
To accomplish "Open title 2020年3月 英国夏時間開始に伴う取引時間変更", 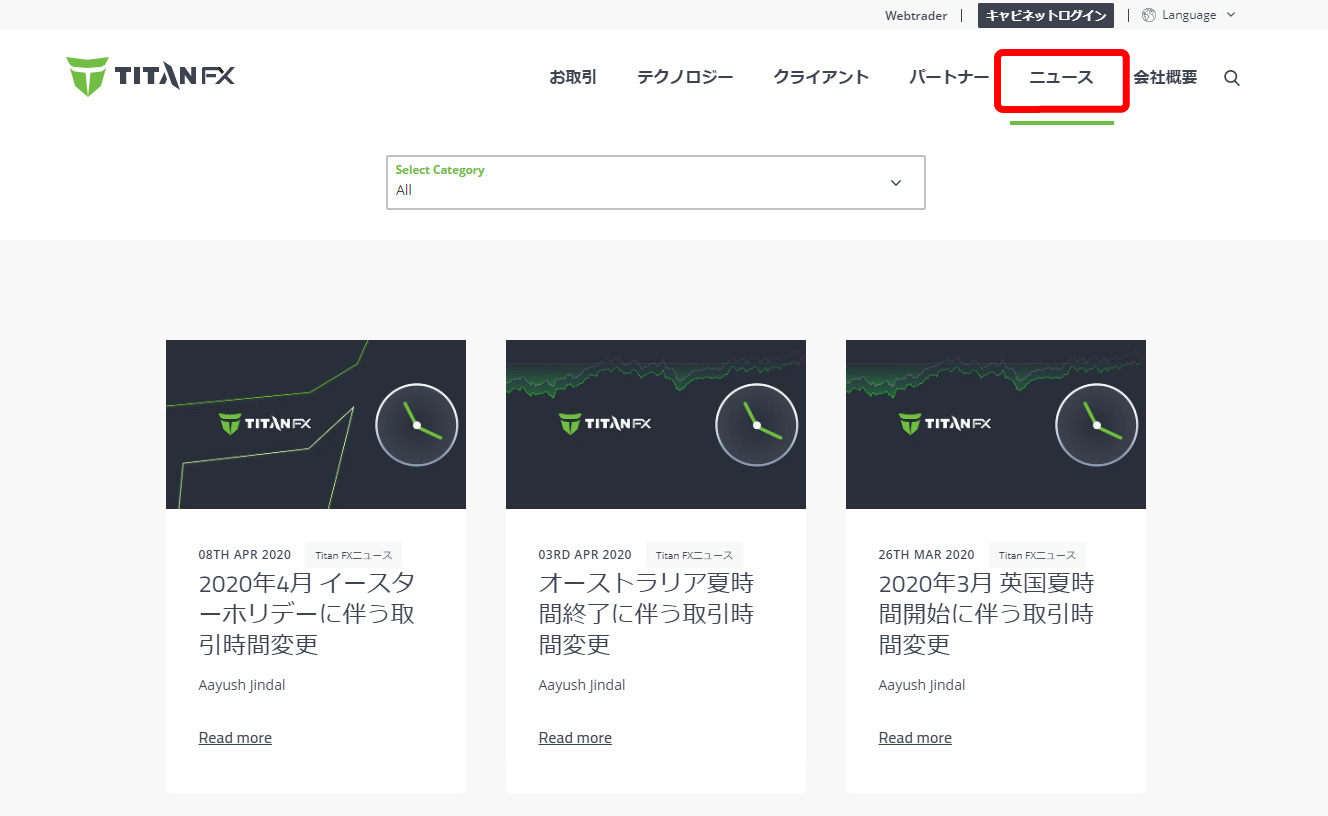I will (x=987, y=614).
